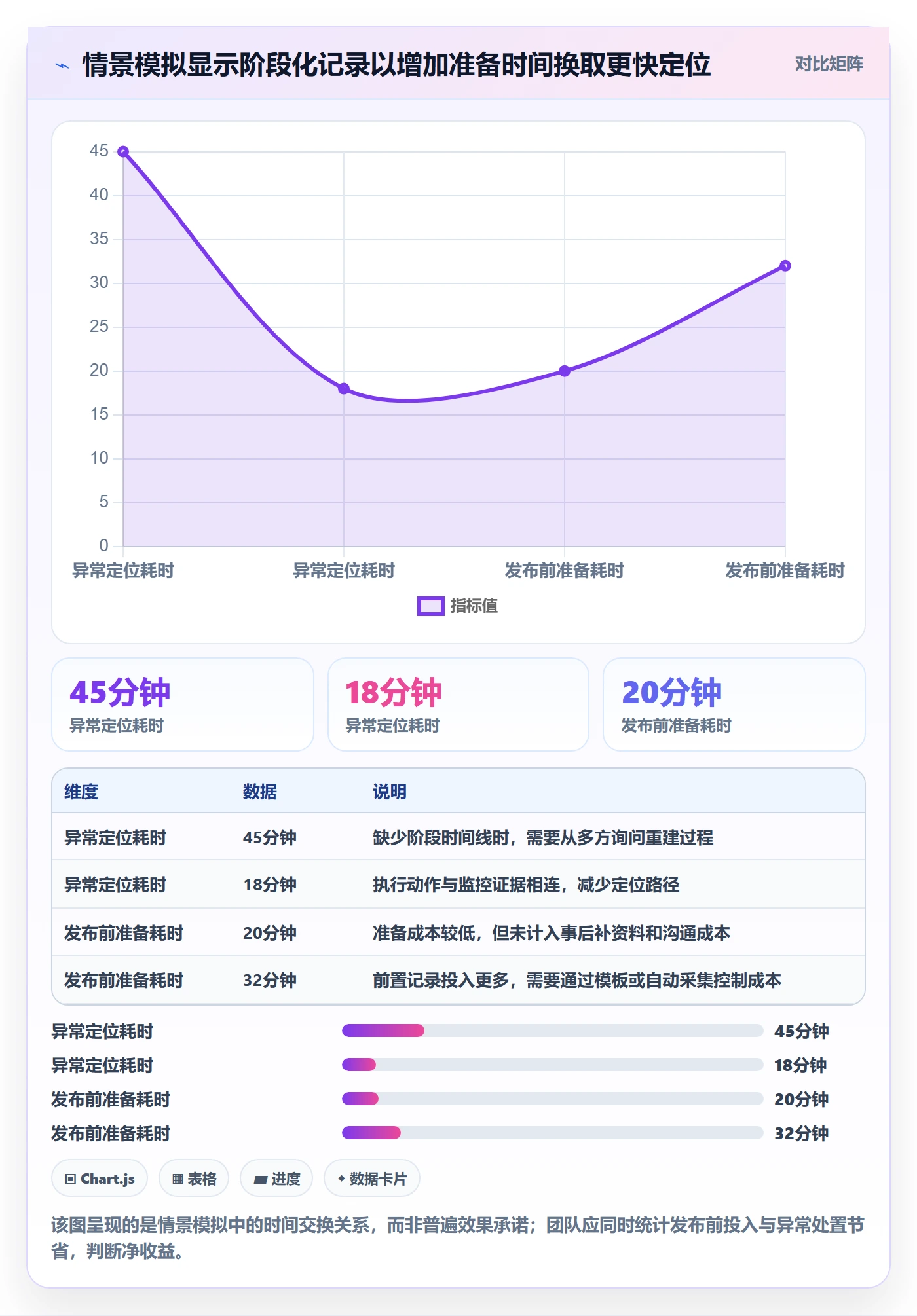Image resolution: width=917 pixels, height=1316 pixels.
Task: Click the 45分钟 progress value label
Action: point(802,1032)
